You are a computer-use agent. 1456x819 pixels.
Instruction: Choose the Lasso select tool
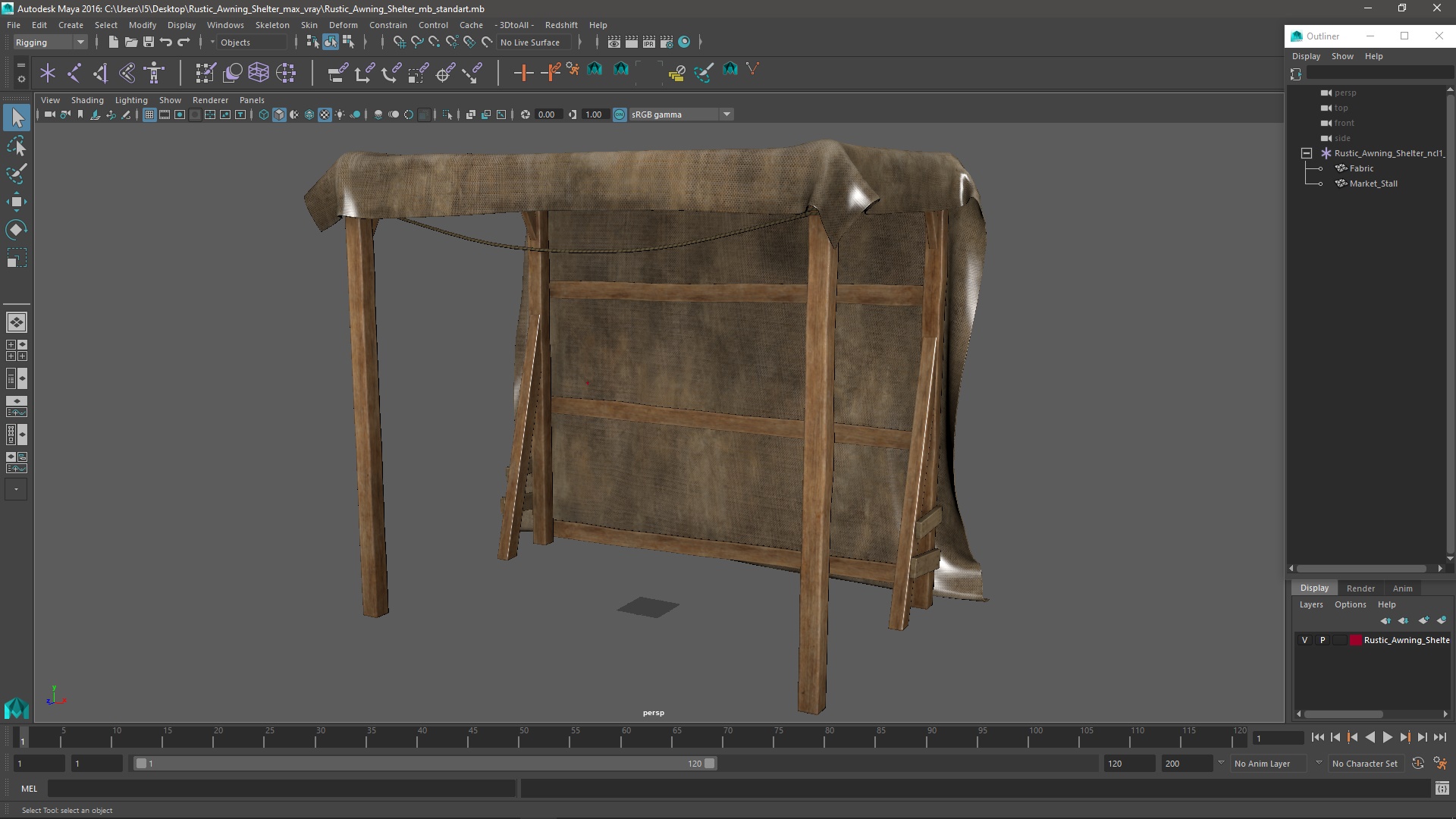[17, 146]
